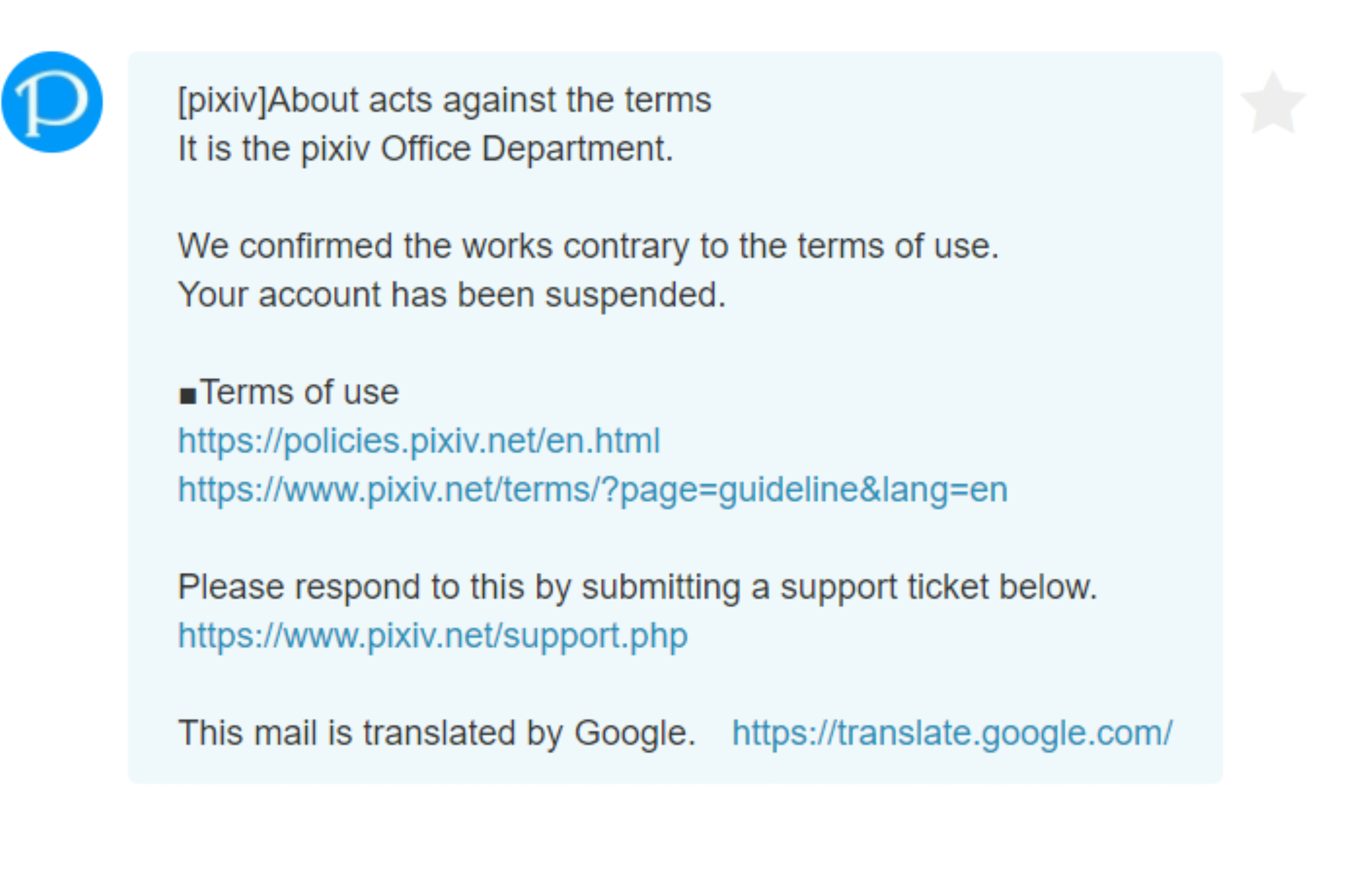The height and width of the screenshot is (891, 1372).
Task: Click the "Your account has been suspended" line
Action: point(452,295)
